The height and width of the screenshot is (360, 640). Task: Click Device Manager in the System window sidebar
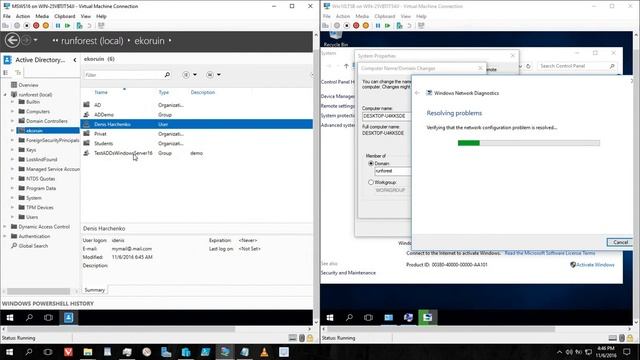pyautogui.click(x=338, y=96)
